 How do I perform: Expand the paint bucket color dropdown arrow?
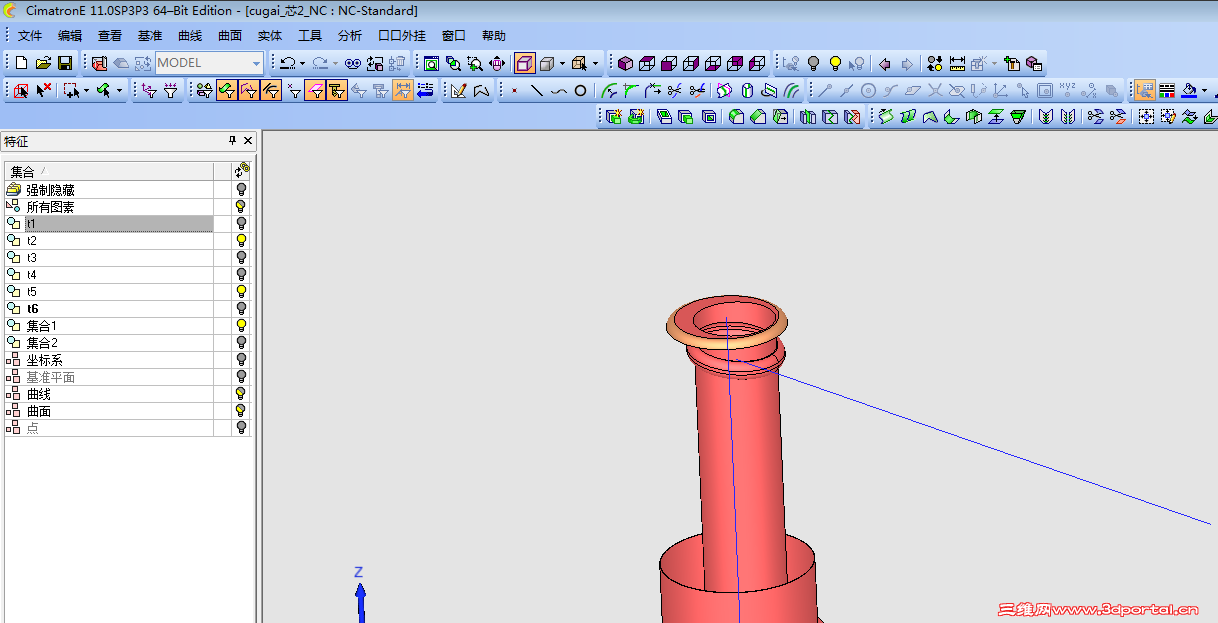click(x=1204, y=90)
